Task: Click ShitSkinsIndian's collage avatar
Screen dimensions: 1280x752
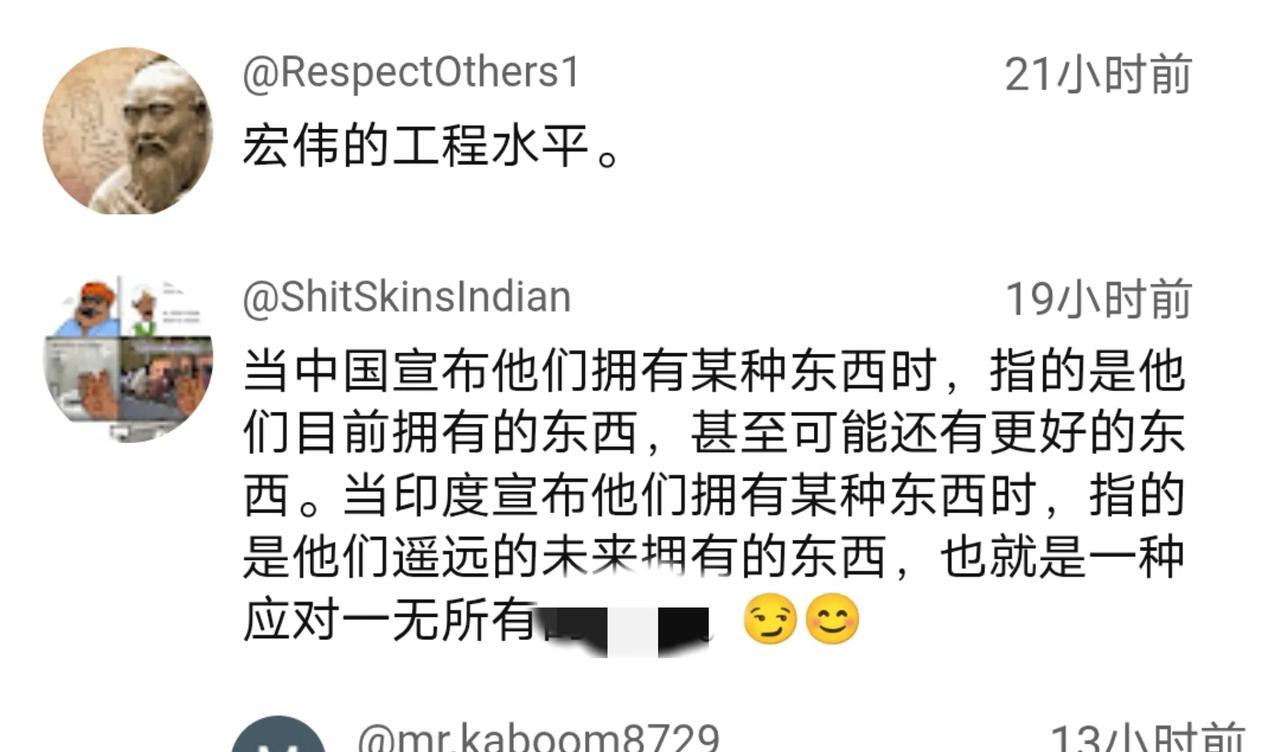Action: pyautogui.click(x=128, y=358)
